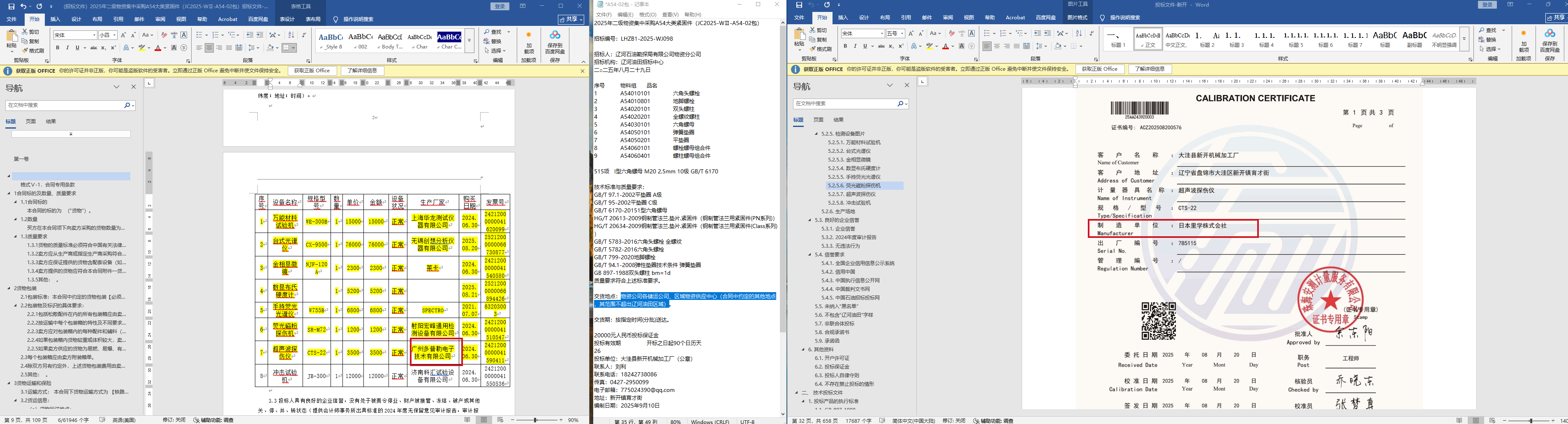
Task: Pick font color red swatch in left Word
Action: (x=157, y=47)
